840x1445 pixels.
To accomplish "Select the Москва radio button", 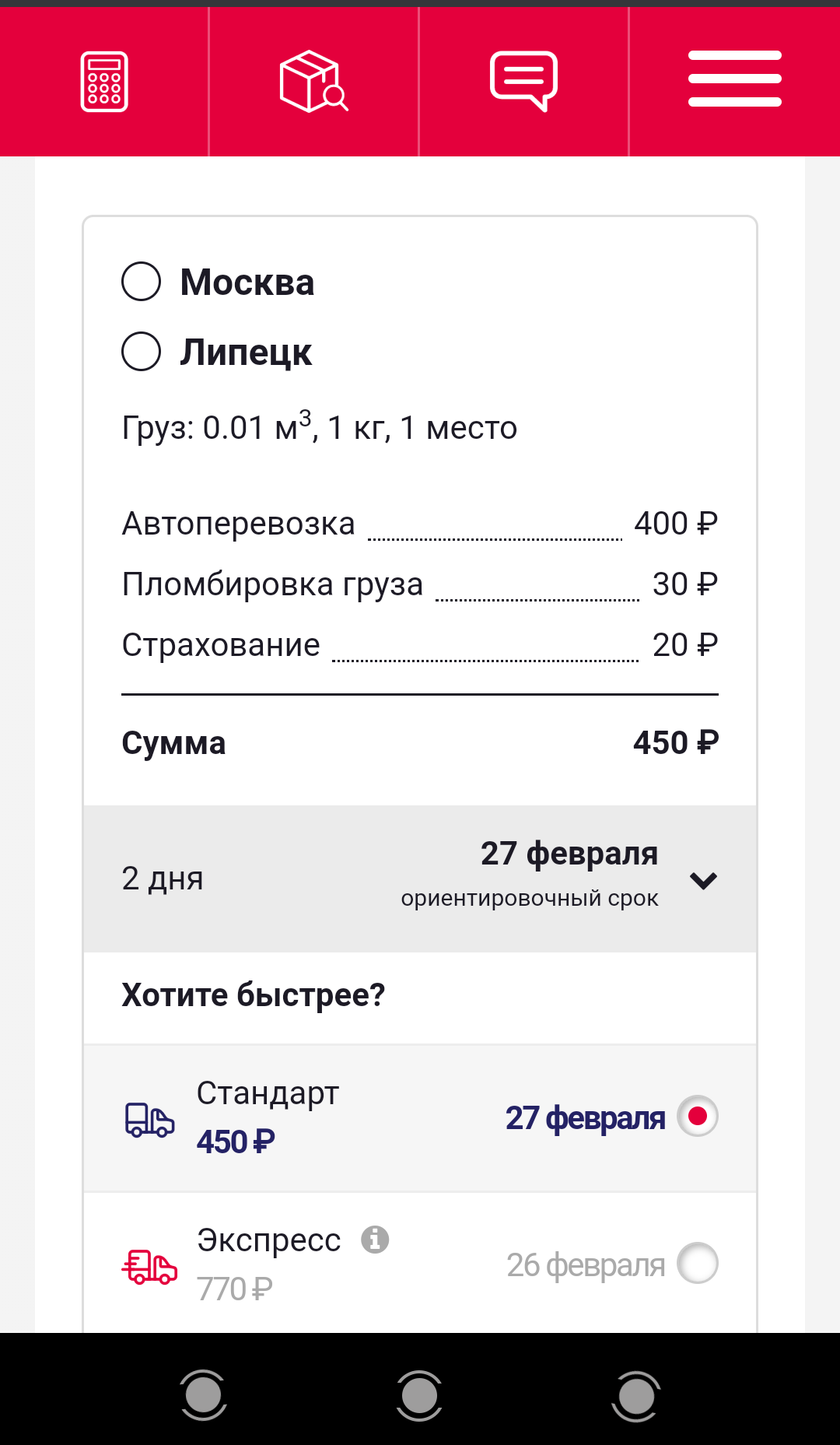I will (142, 282).
